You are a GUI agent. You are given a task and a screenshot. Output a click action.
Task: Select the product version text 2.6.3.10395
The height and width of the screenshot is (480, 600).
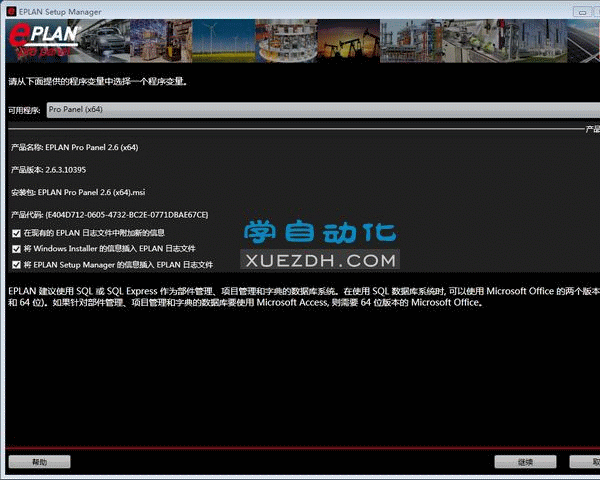tap(65, 170)
